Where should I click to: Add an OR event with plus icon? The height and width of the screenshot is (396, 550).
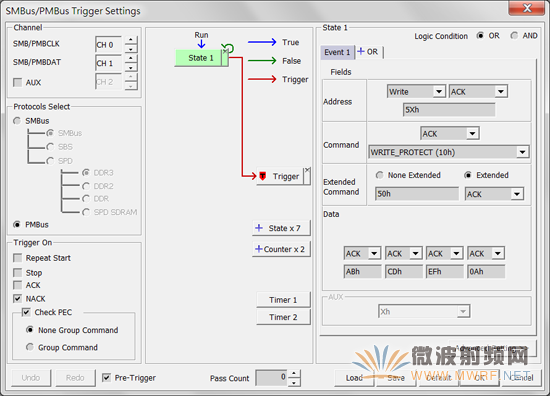pyautogui.click(x=361, y=52)
